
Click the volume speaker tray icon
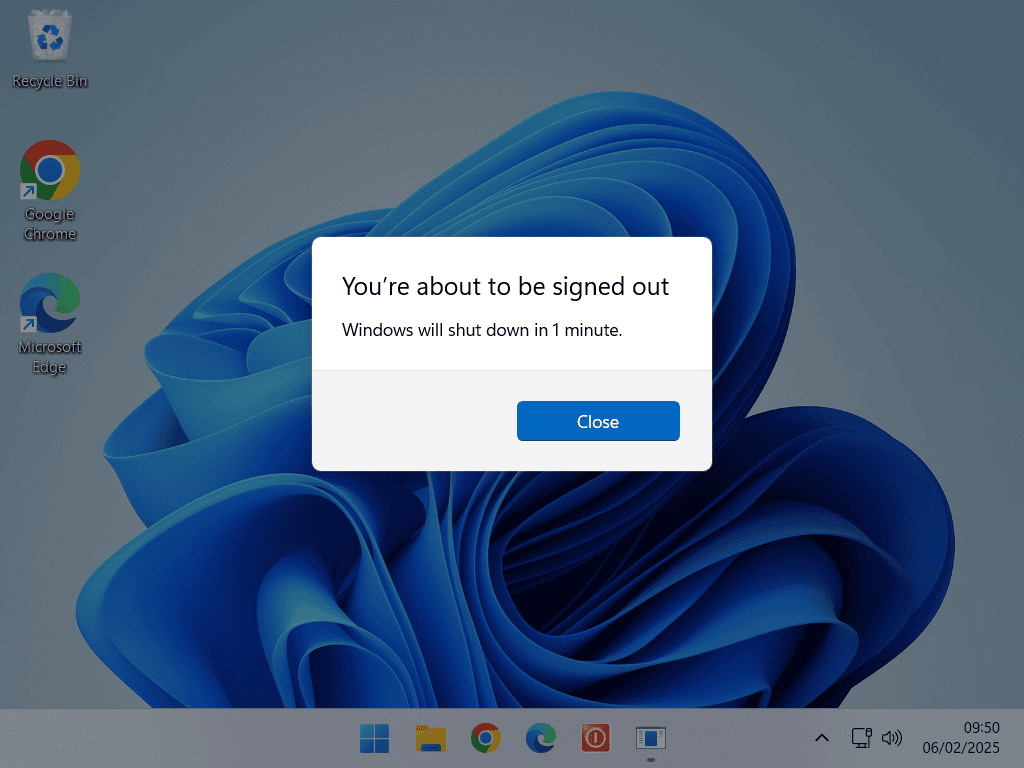891,738
